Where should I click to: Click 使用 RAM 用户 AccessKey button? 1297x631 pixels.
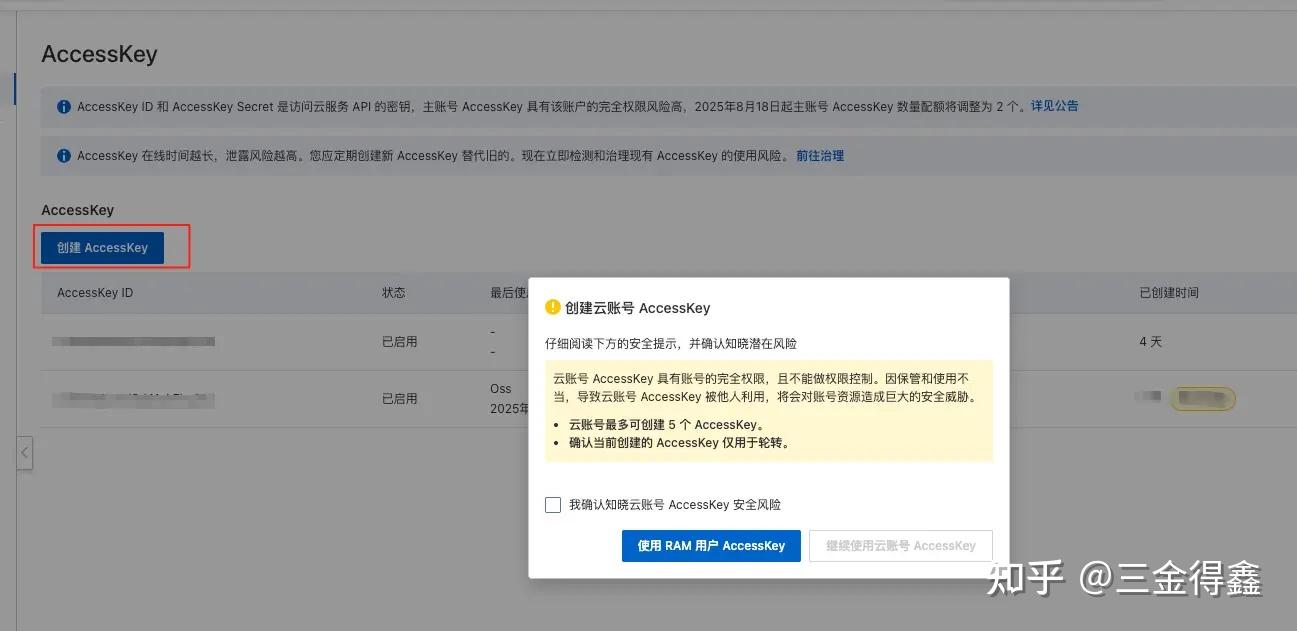(711, 545)
